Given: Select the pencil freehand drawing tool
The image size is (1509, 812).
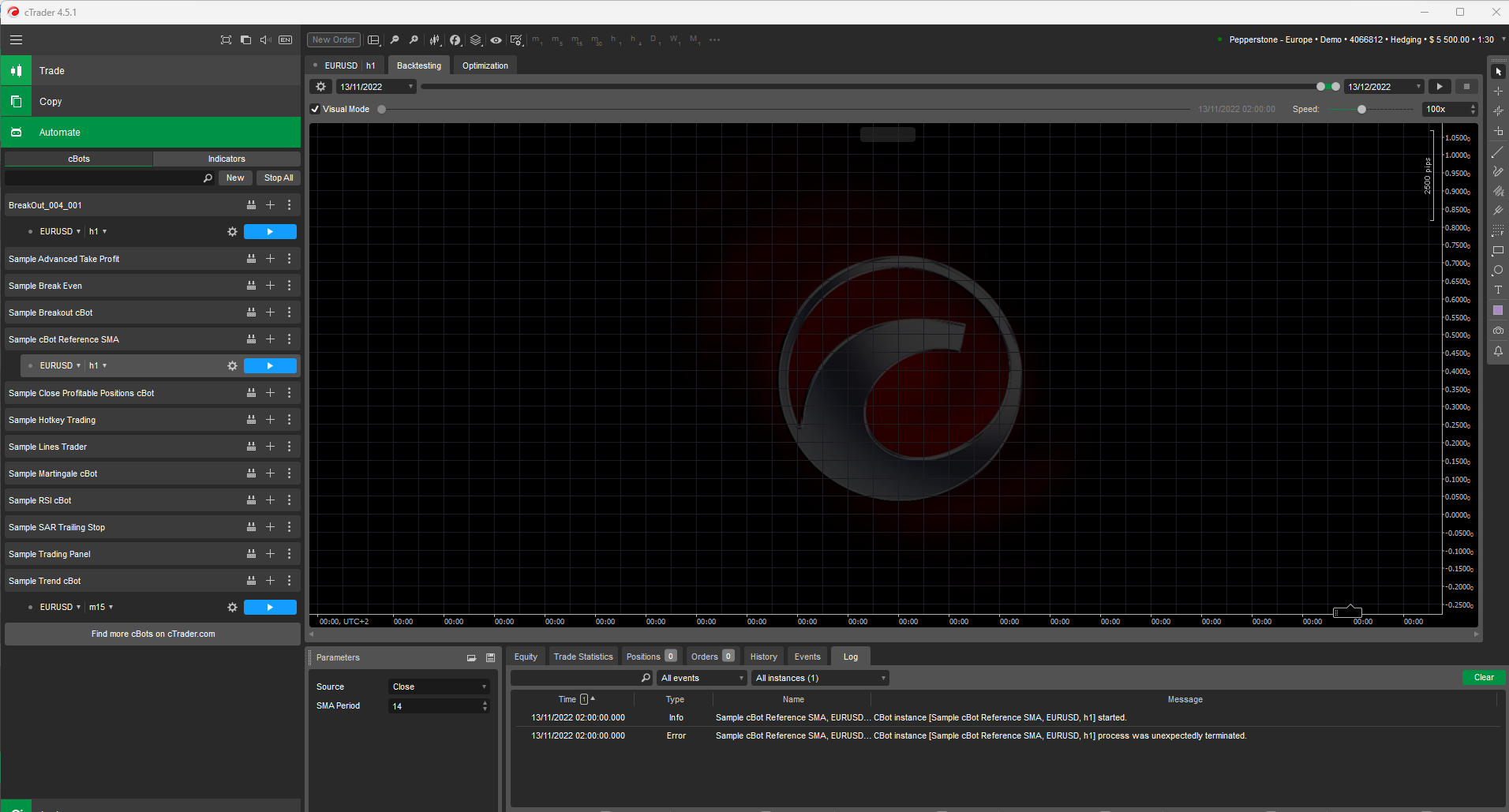Looking at the screenshot, I should click(x=1498, y=171).
